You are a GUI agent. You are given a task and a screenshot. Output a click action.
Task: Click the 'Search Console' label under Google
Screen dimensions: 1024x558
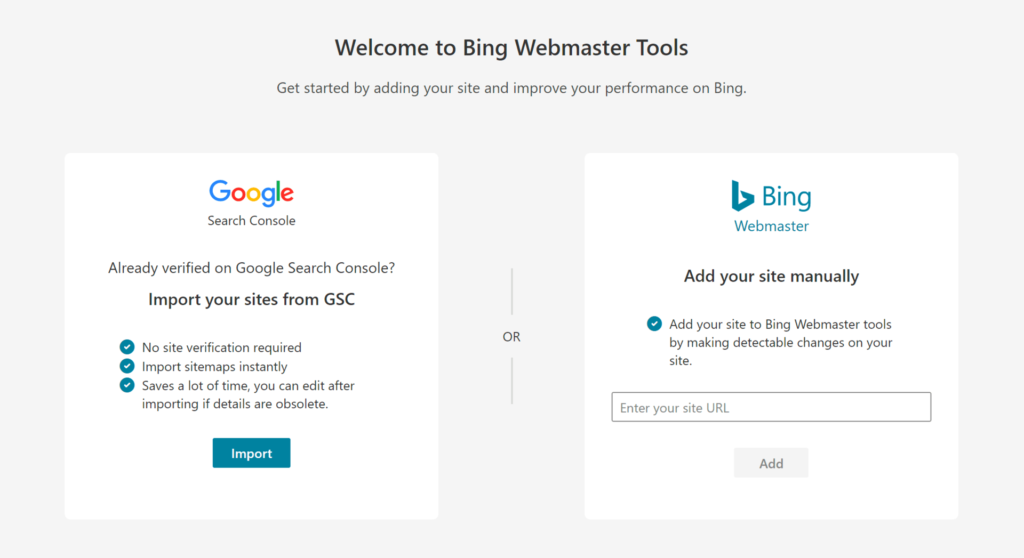251,221
